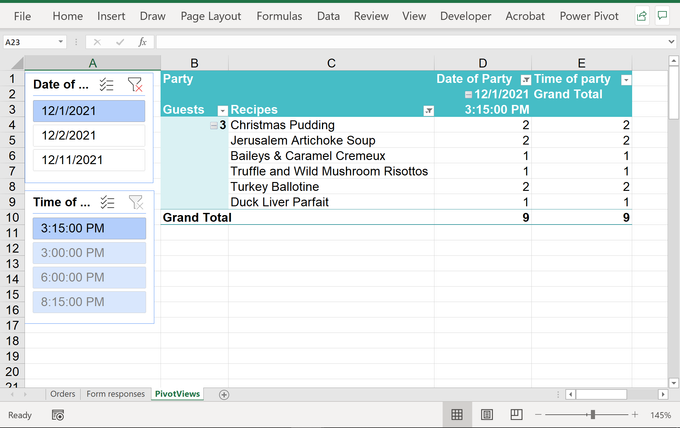This screenshot has height=428, width=680.
Task: Collapse the 3 guests row group
Action: click(214, 126)
